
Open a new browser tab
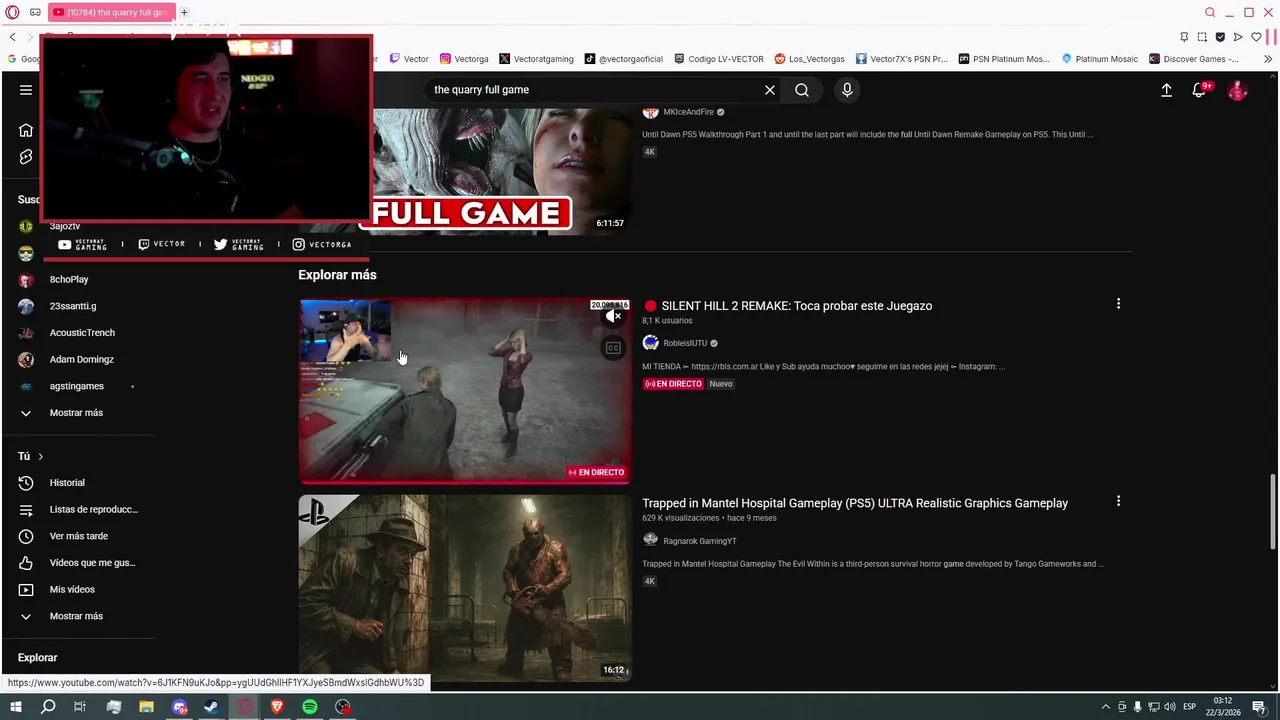(184, 12)
